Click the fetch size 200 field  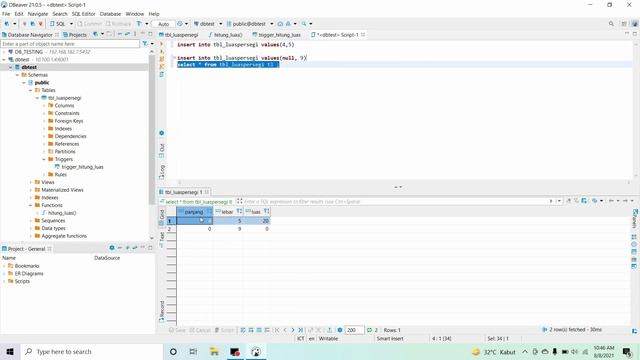tap(354, 330)
